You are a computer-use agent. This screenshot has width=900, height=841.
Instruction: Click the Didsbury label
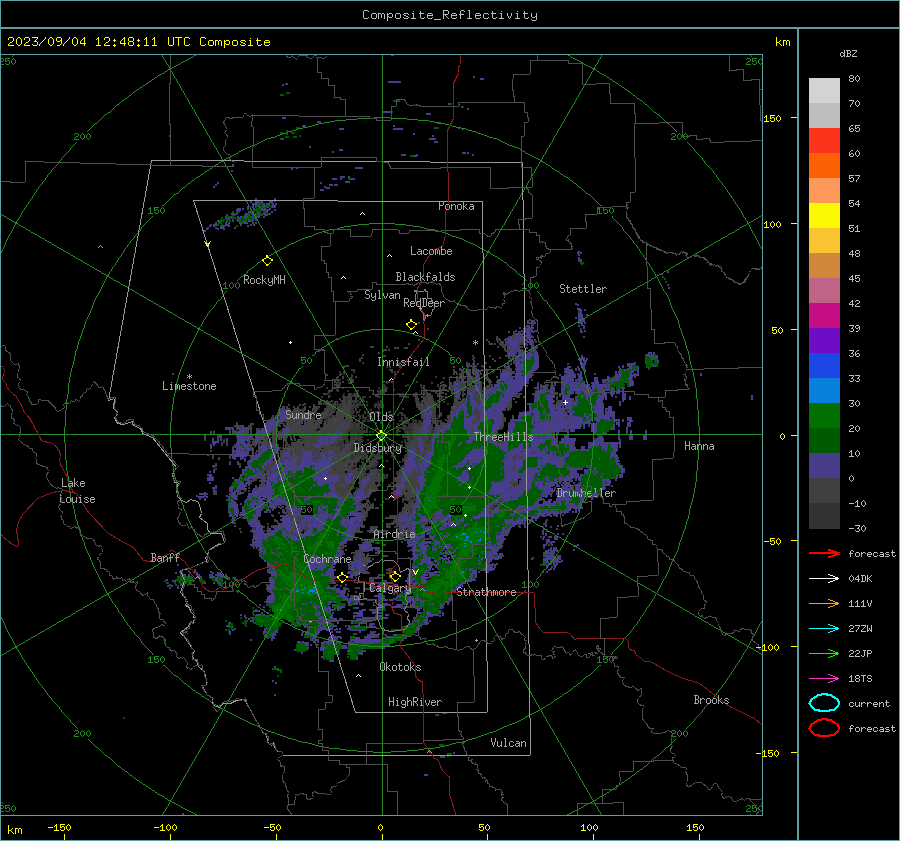tap(378, 448)
